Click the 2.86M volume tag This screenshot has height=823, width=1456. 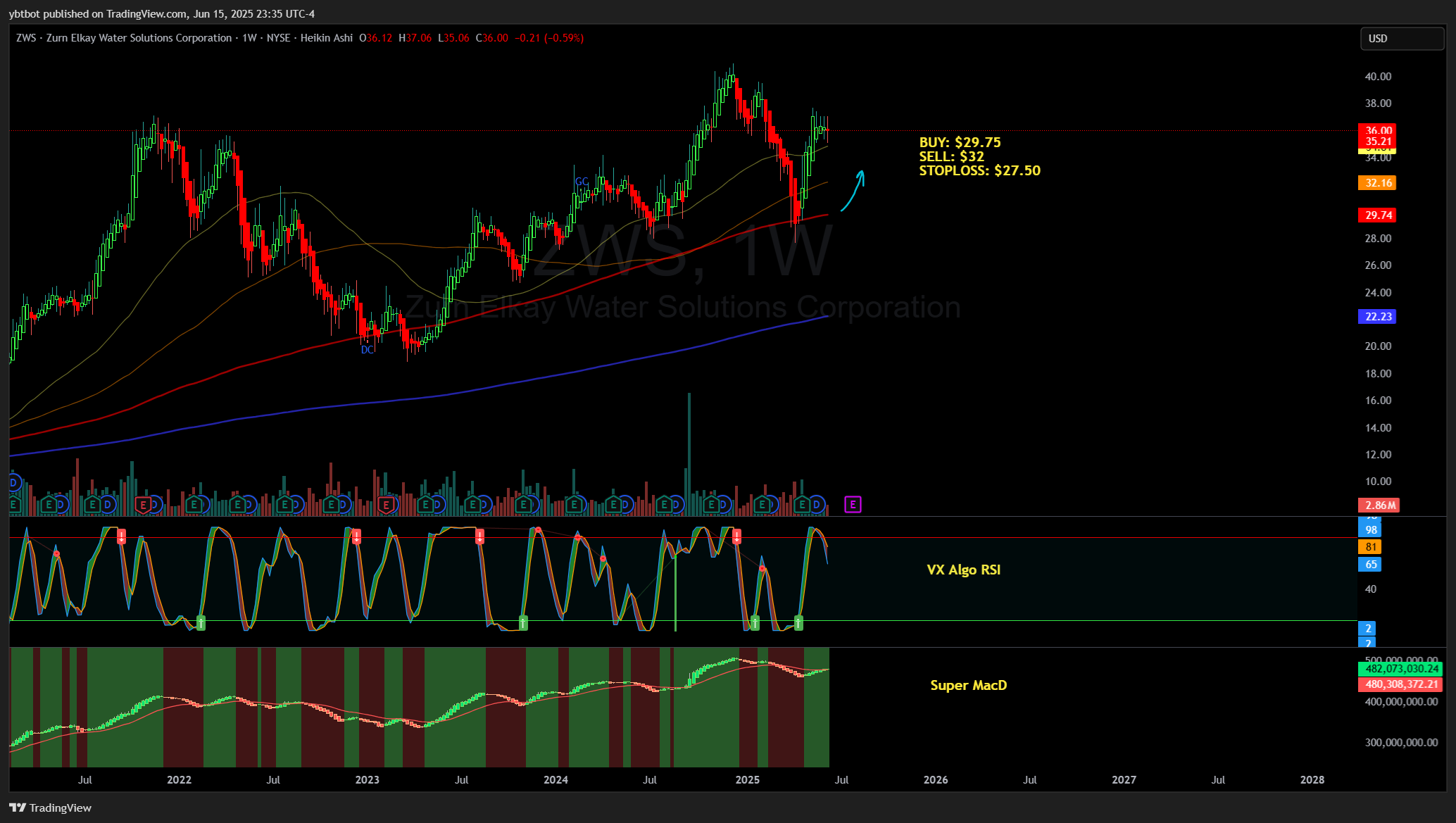click(1379, 505)
